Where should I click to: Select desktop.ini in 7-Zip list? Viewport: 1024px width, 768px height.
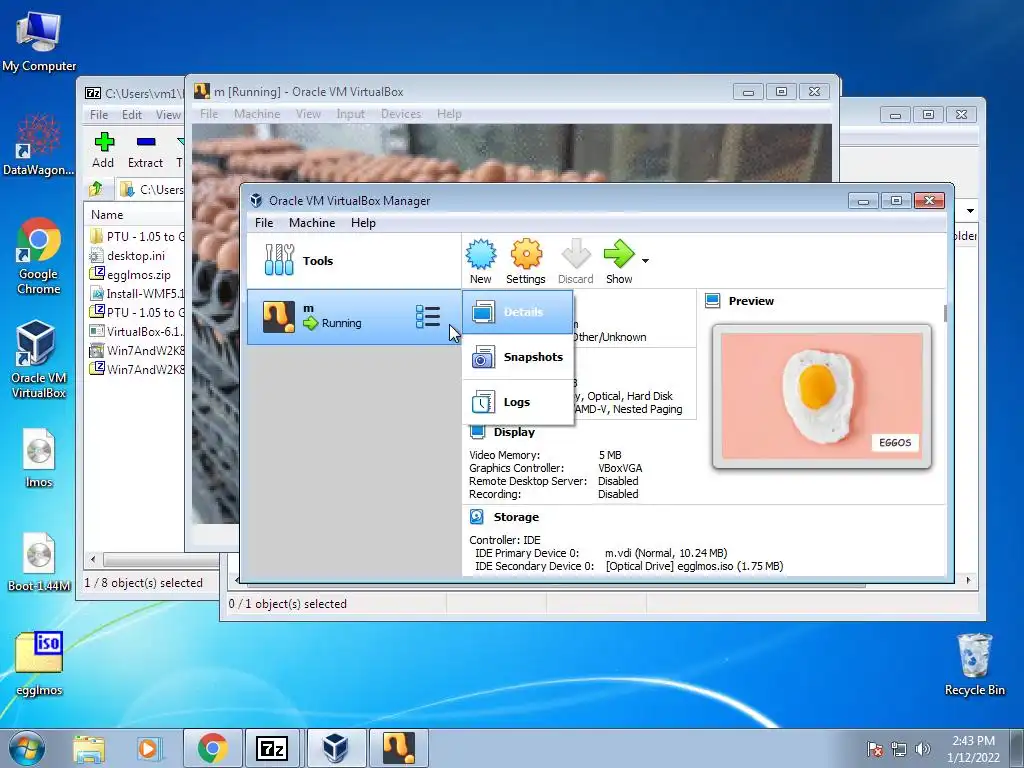(136, 255)
